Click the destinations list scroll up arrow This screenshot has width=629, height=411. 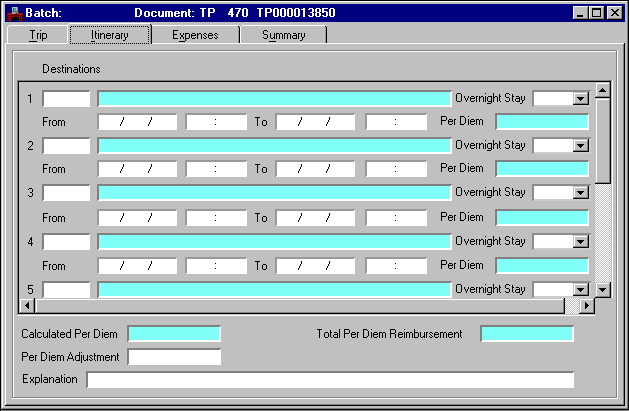click(603, 91)
